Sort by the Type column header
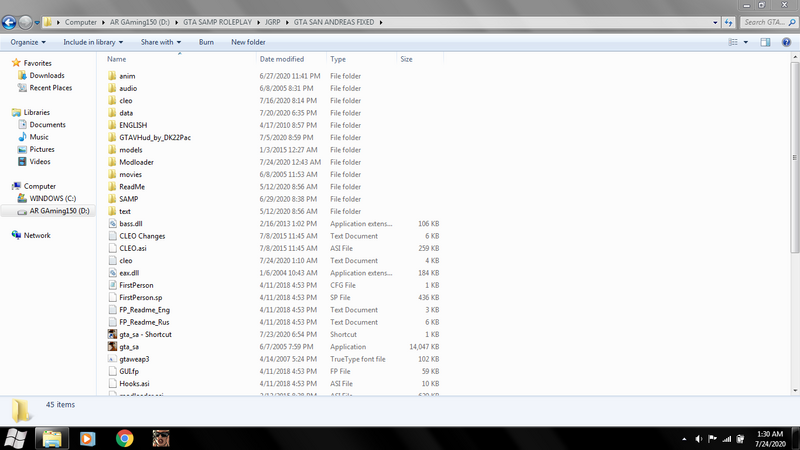The image size is (800, 450). tap(338, 59)
